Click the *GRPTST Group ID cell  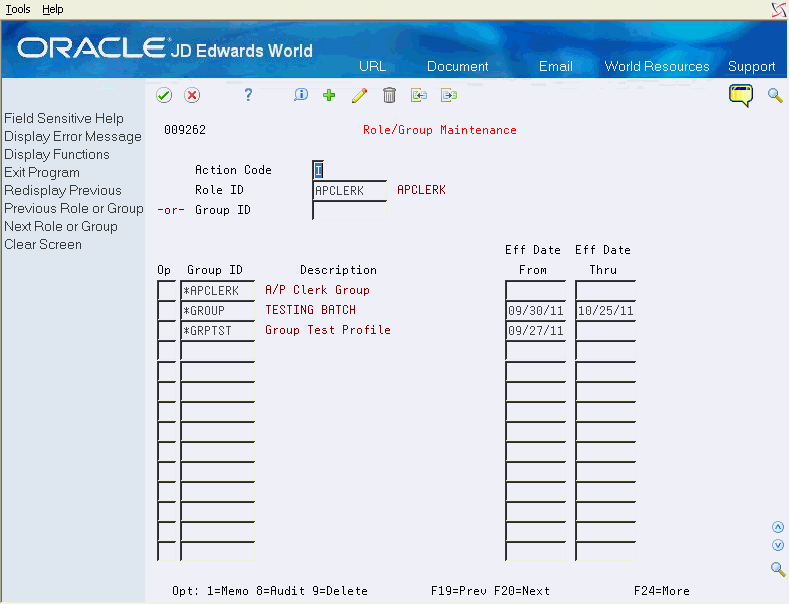218,331
